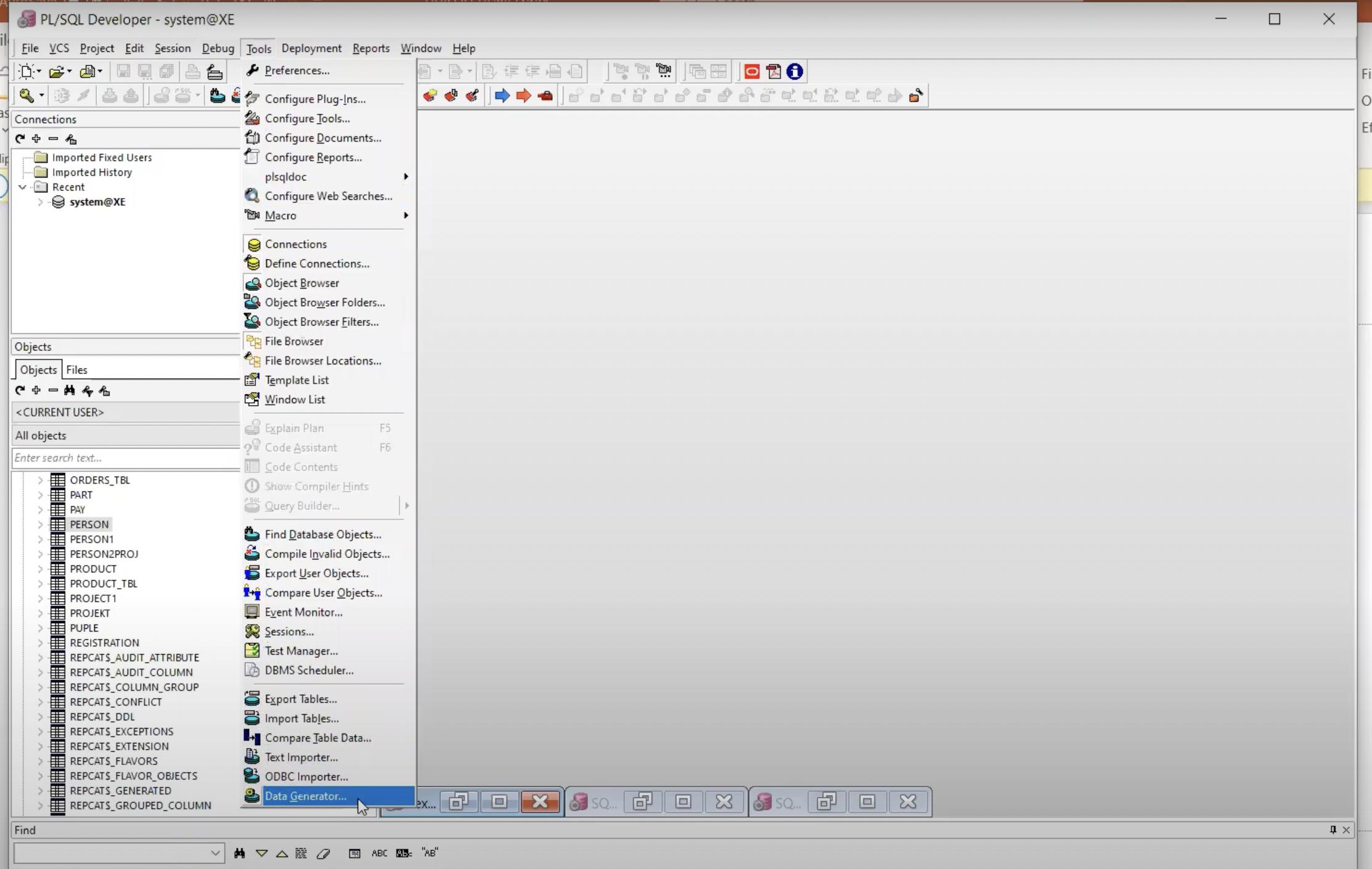
Task: Click binoculars find icon in Objects panel
Action: coord(70,391)
